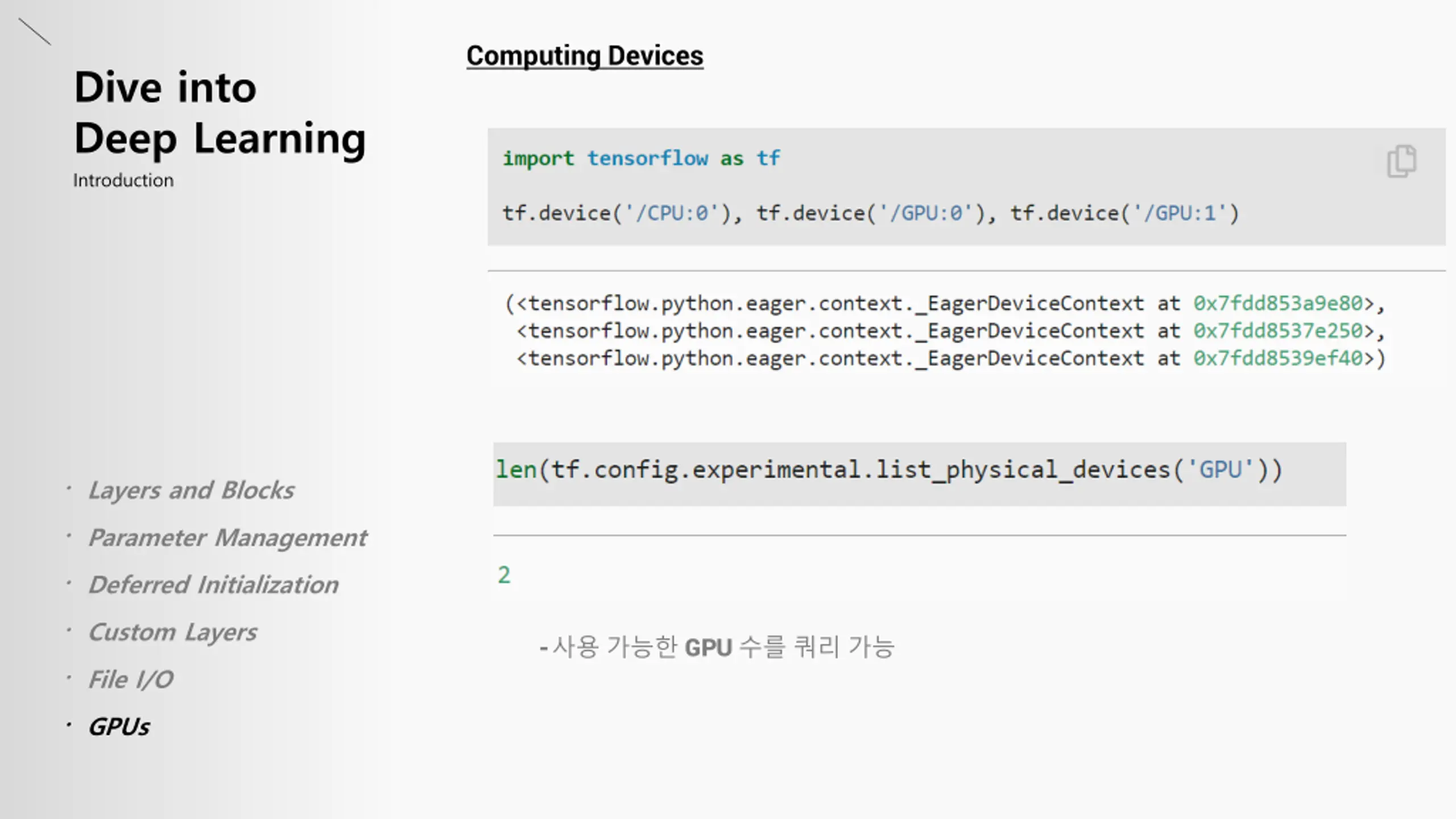Click the len list_physical_devices code cell
Screen dimensions: 1456x819
[919, 474]
